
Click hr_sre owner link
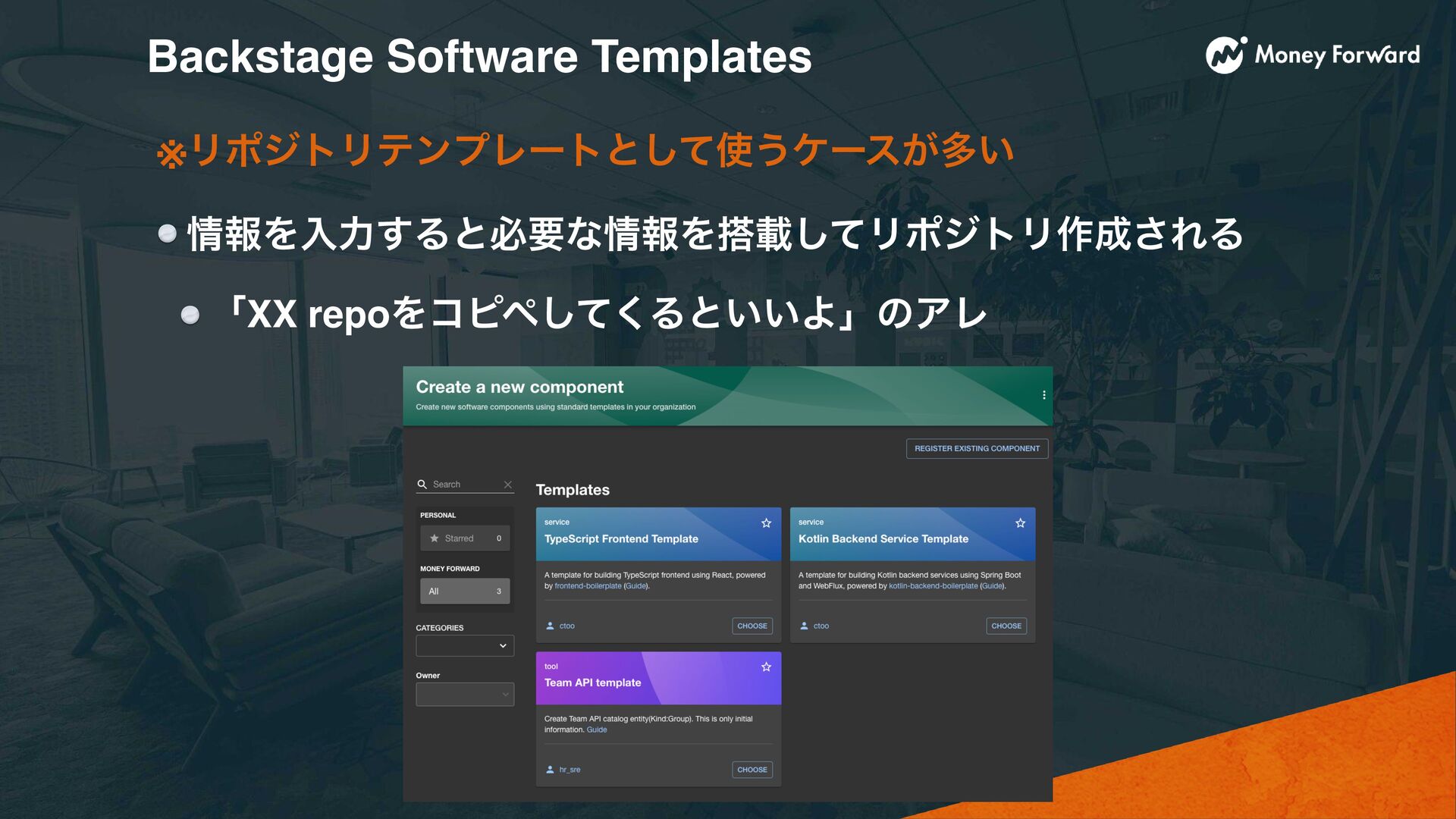[x=570, y=770]
